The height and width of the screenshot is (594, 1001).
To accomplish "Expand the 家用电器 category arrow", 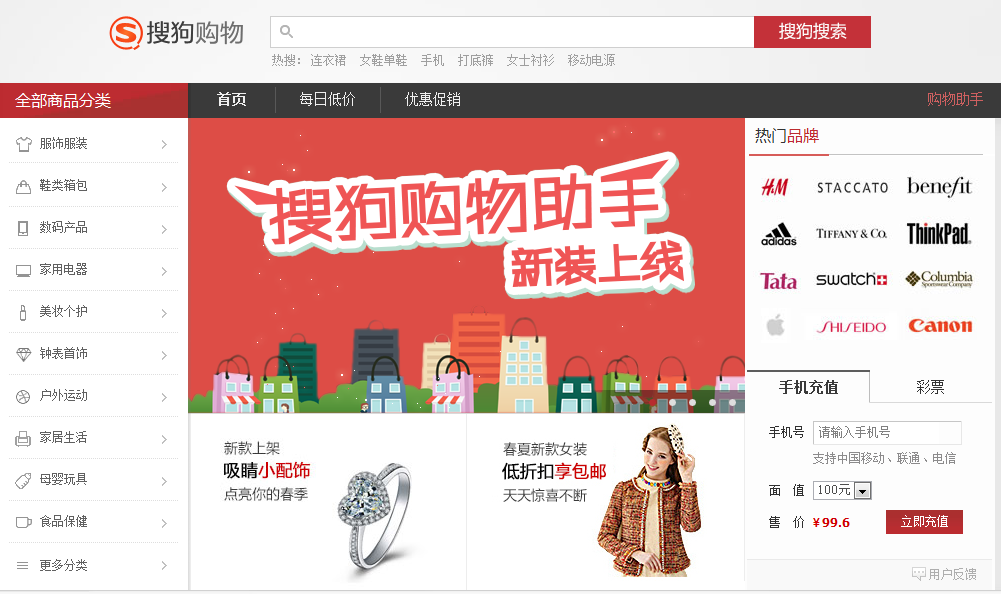I will click(x=164, y=271).
